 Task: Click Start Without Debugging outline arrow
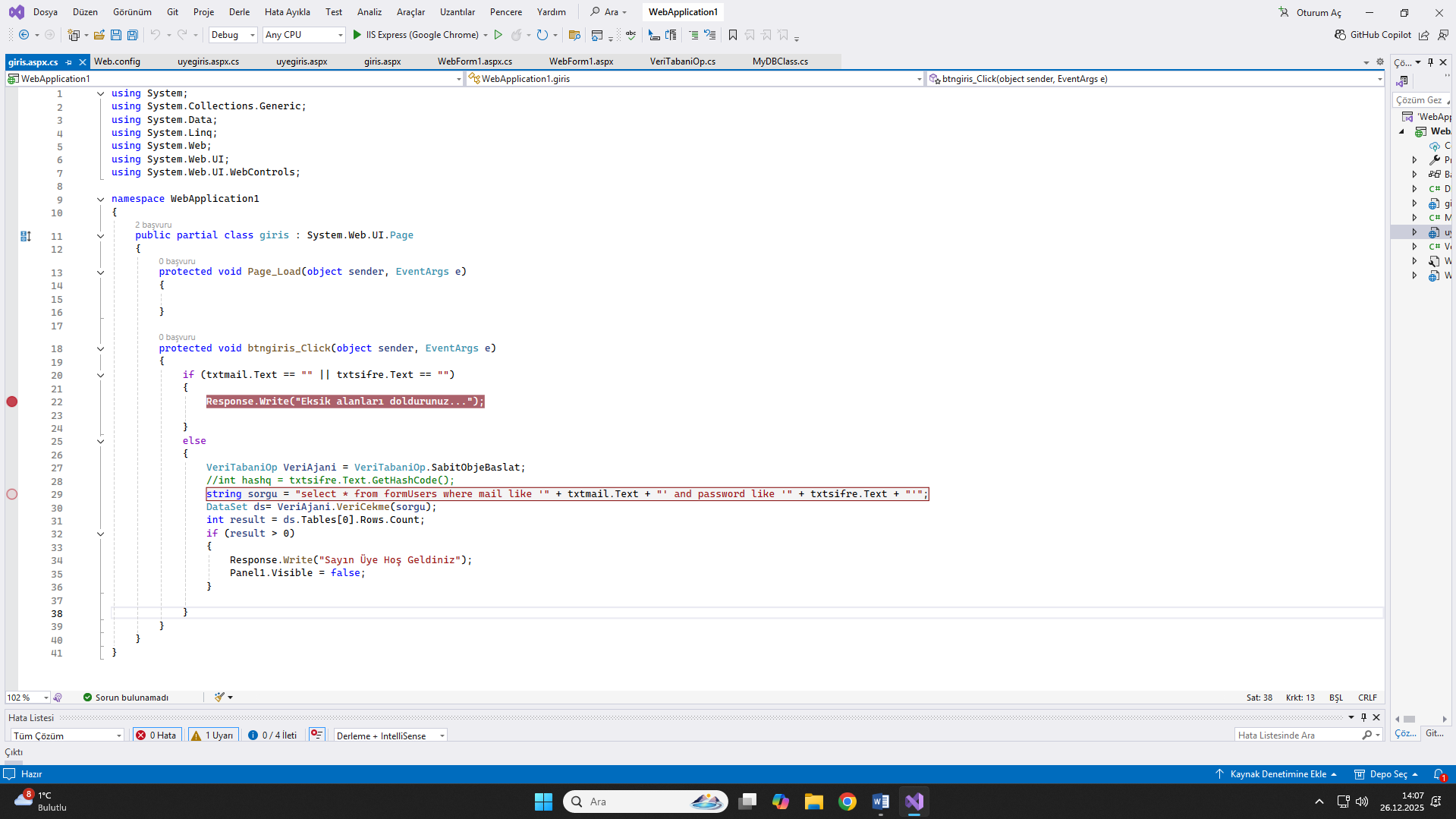click(498, 35)
